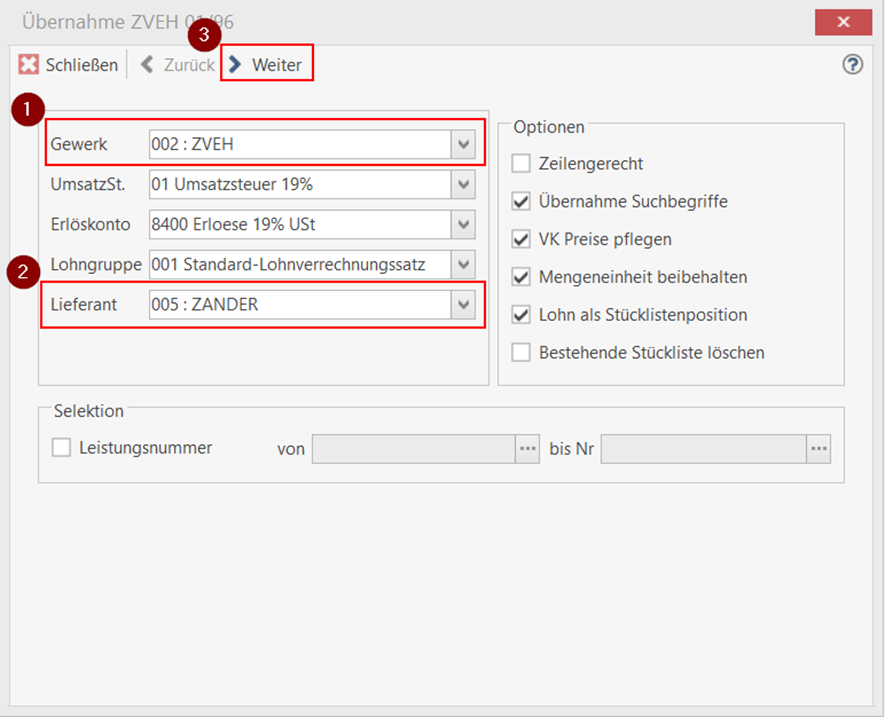
Task: Disable Mengeneinheit beibehalten option
Action: pos(521,277)
